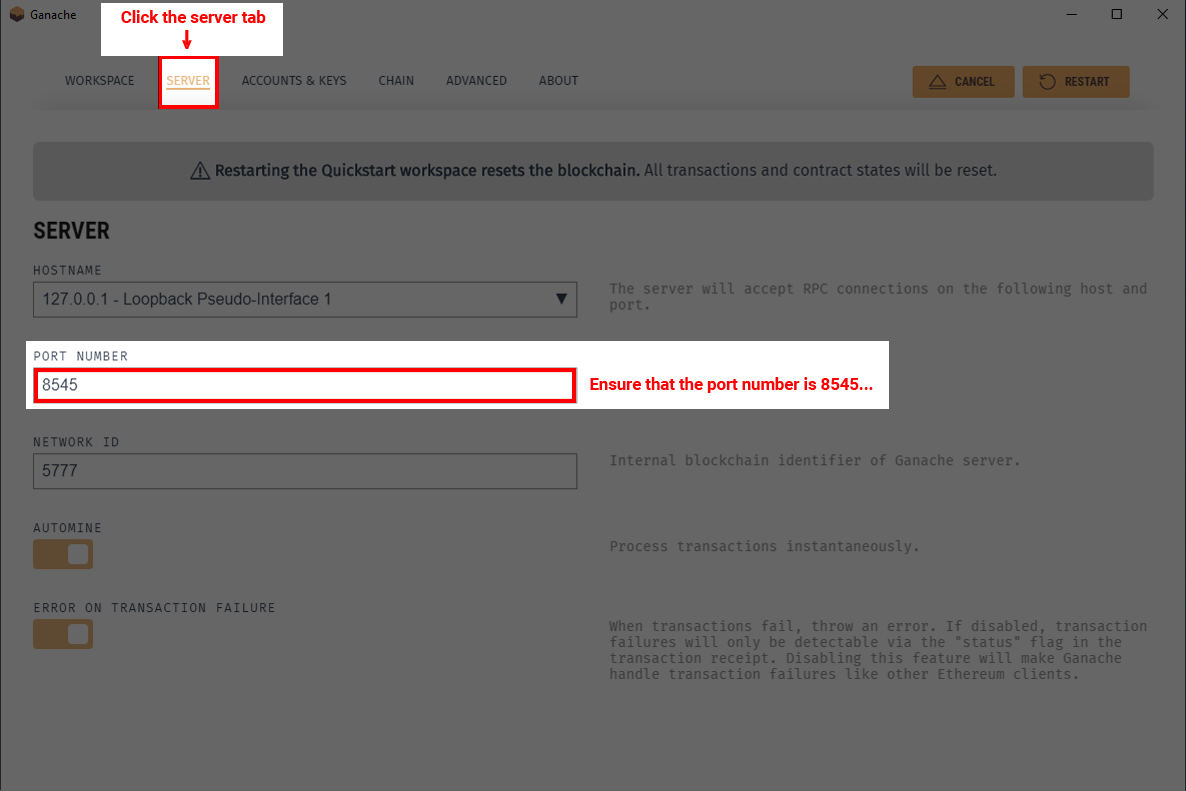Image resolution: width=1186 pixels, height=791 pixels.
Task: Click the 'Internal blockchain identifier' description text
Action: [815, 461]
